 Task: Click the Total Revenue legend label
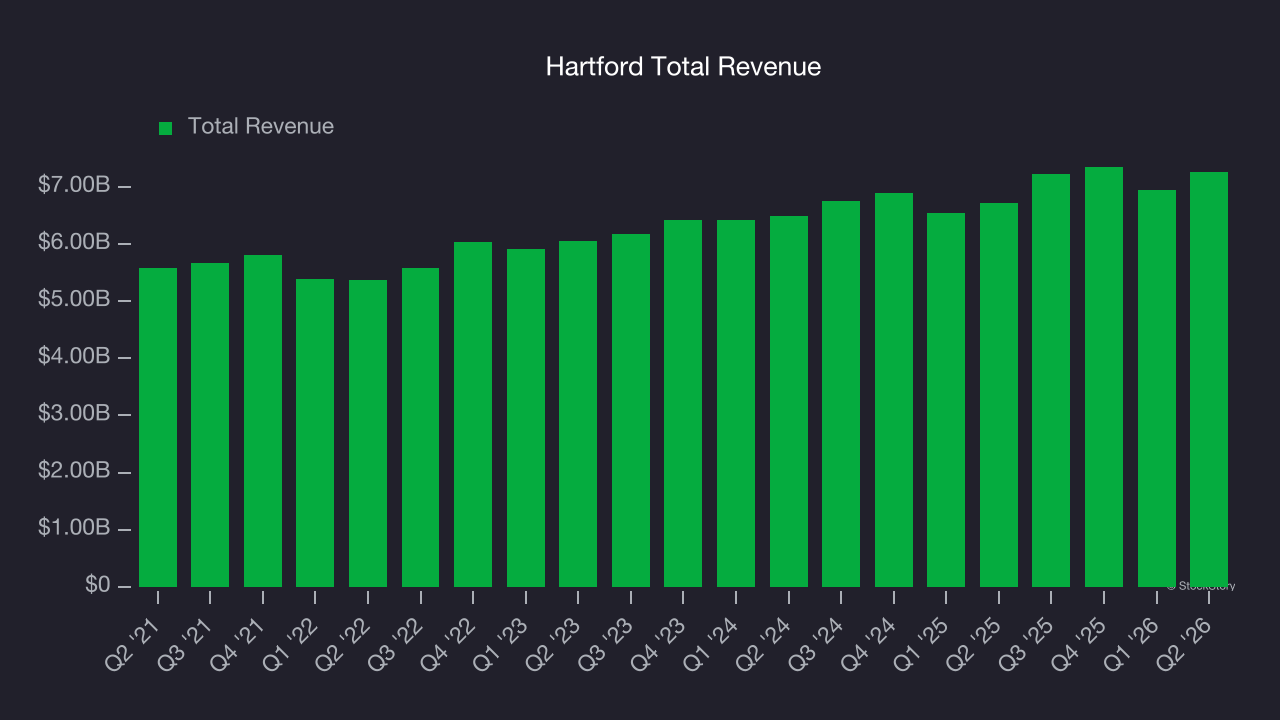coord(261,127)
